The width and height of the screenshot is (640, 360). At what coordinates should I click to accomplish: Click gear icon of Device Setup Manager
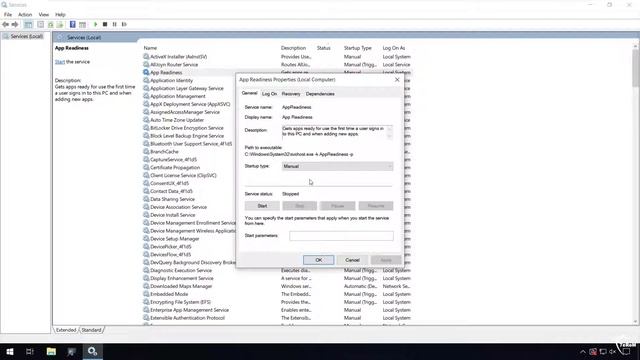point(146,239)
